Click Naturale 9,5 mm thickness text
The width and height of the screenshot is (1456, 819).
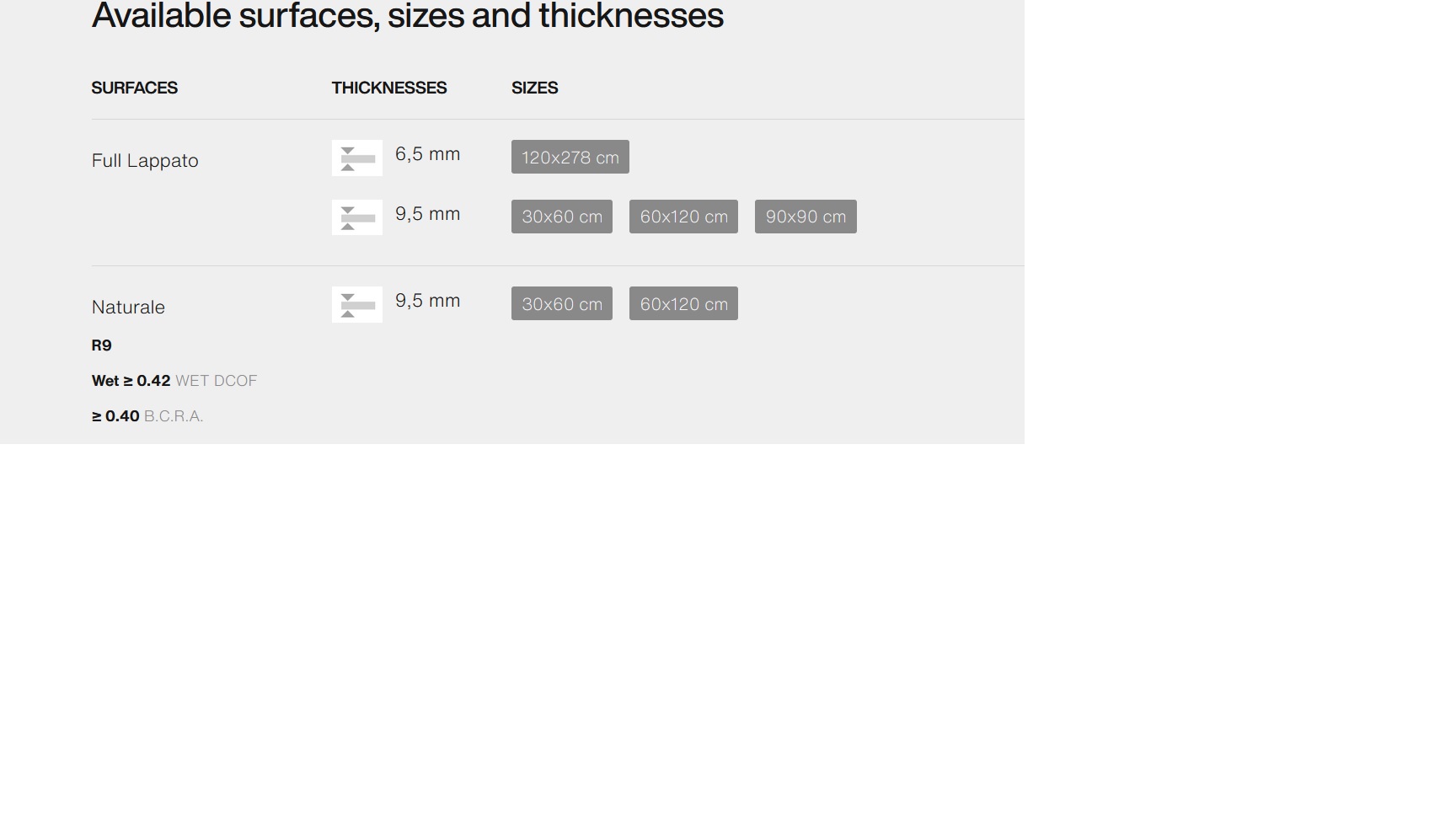[x=428, y=301]
